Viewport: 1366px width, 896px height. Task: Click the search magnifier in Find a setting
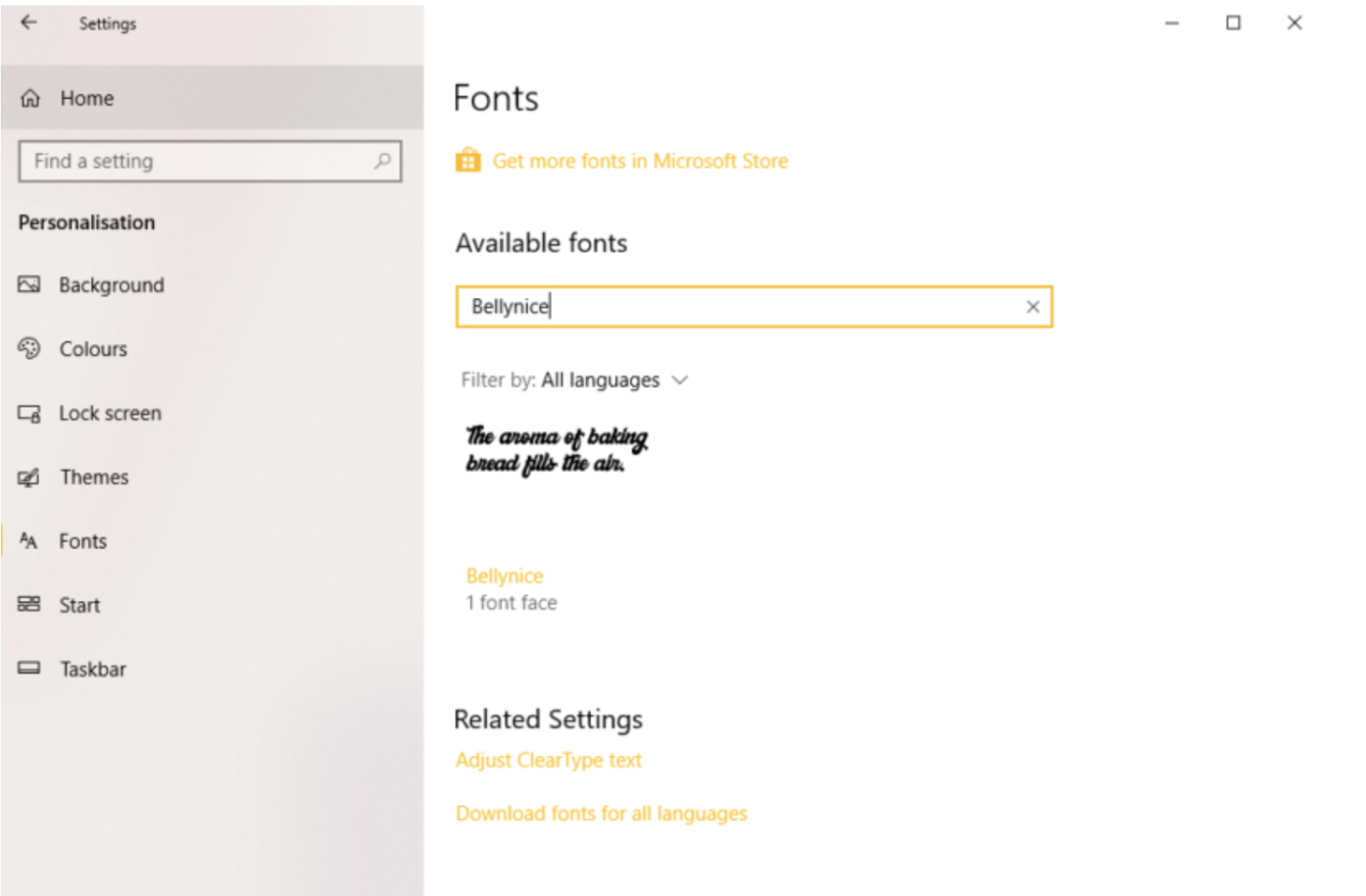tap(383, 161)
